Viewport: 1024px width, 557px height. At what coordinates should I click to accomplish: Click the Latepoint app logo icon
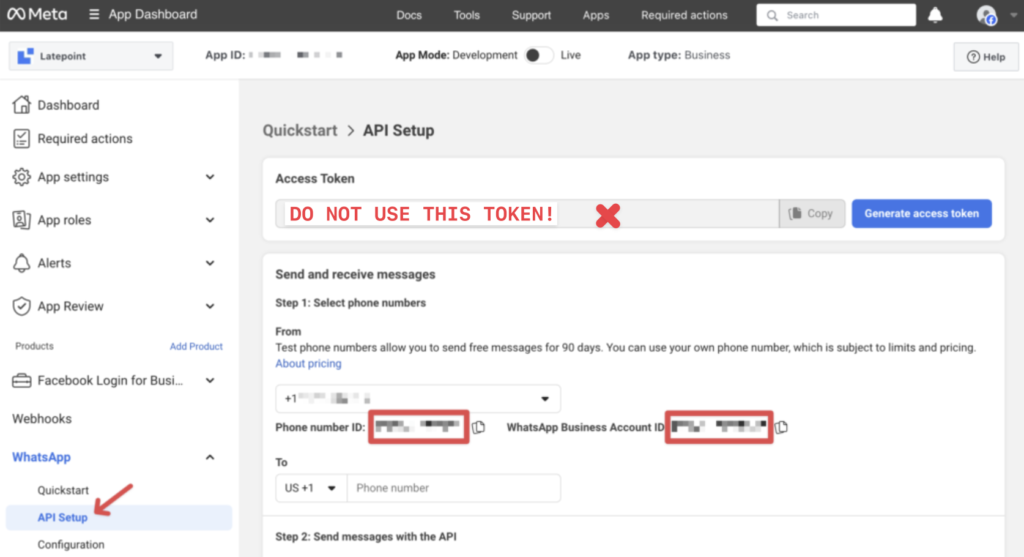[25, 56]
